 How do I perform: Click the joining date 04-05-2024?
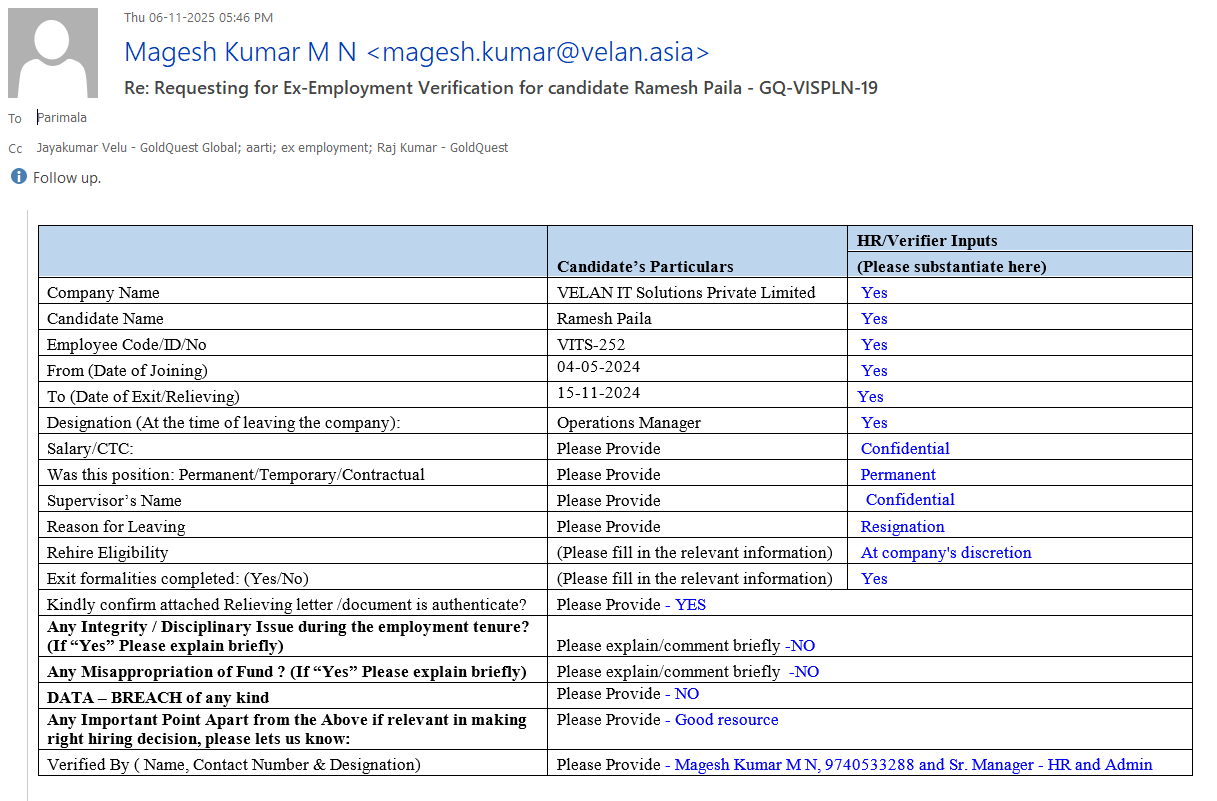pyautogui.click(x=598, y=368)
